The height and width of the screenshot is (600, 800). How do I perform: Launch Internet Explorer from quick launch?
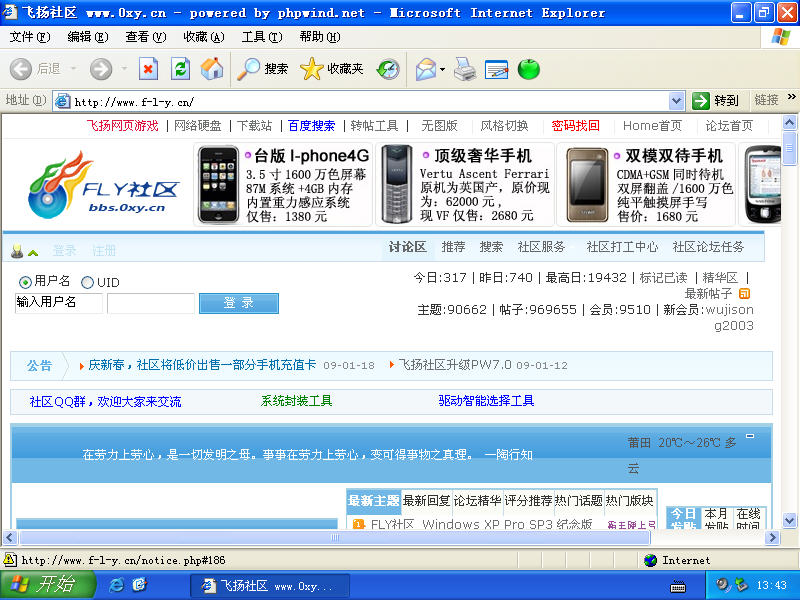116,585
